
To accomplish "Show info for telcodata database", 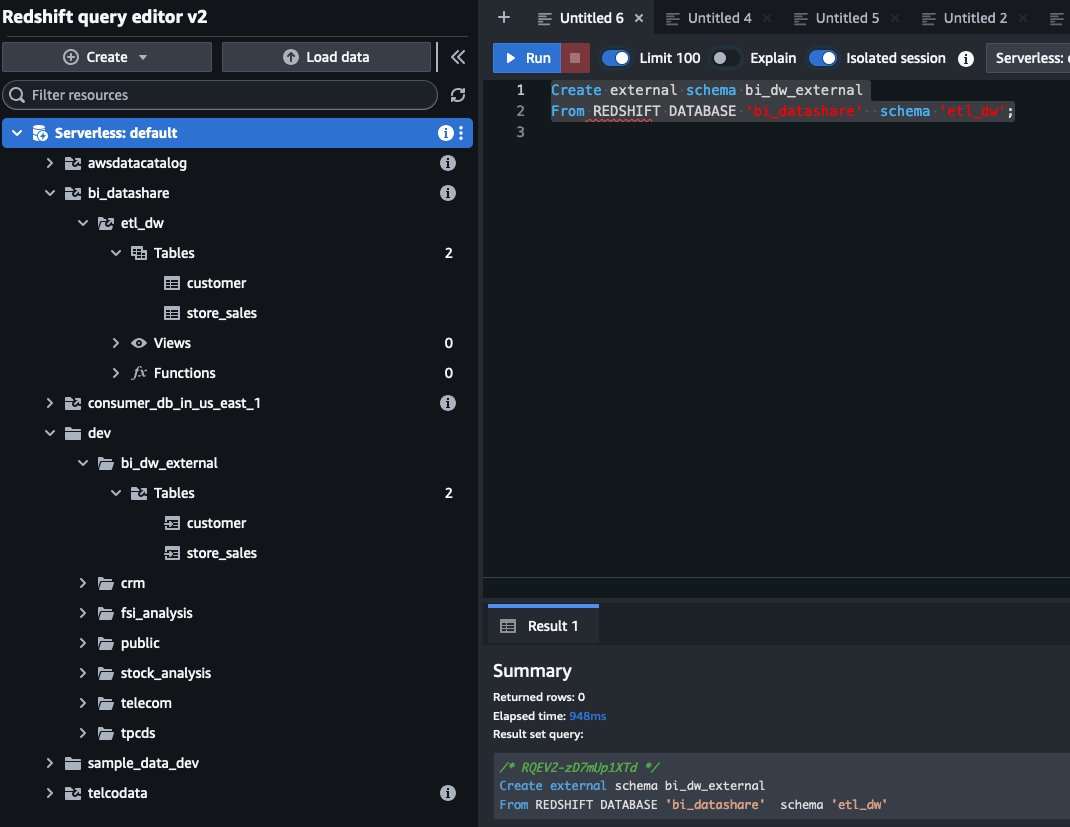I will (448, 793).
